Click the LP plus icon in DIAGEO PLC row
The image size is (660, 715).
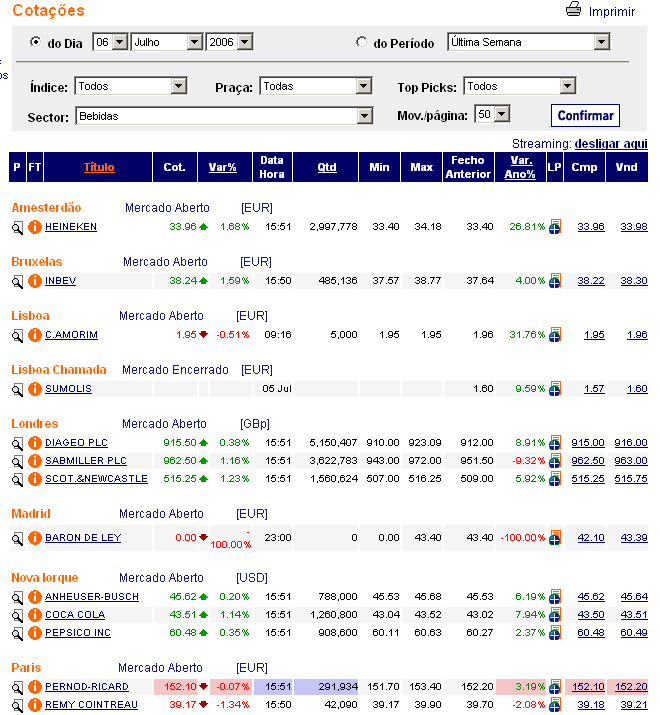point(555,443)
